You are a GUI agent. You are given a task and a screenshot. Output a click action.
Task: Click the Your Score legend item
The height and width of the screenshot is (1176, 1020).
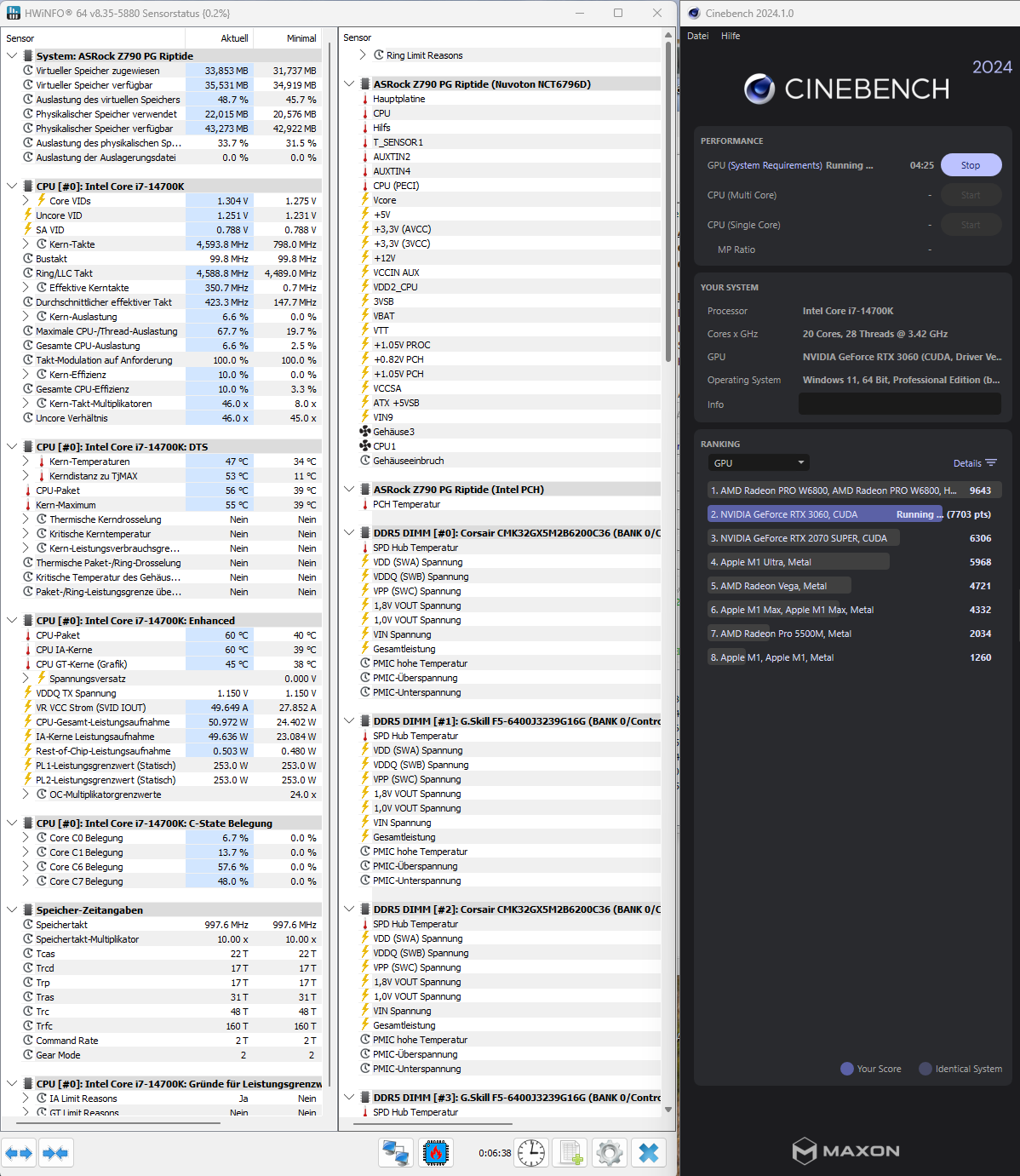[x=871, y=1069]
